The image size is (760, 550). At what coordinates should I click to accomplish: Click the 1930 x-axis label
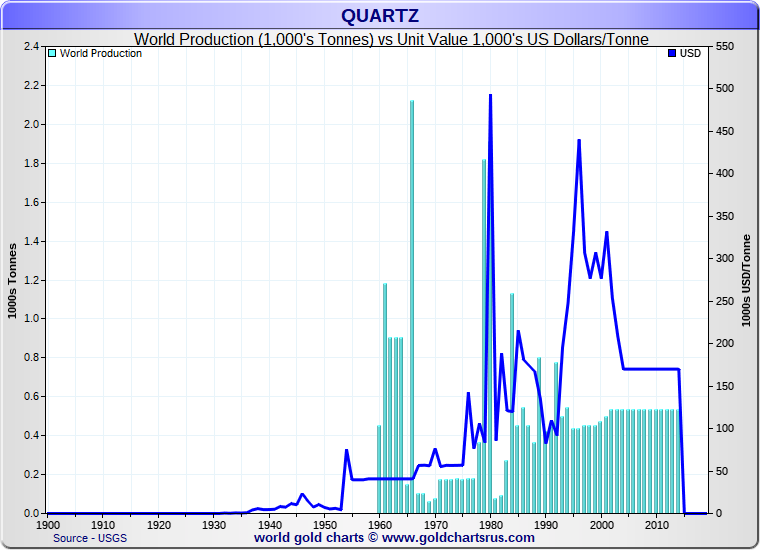(x=214, y=525)
